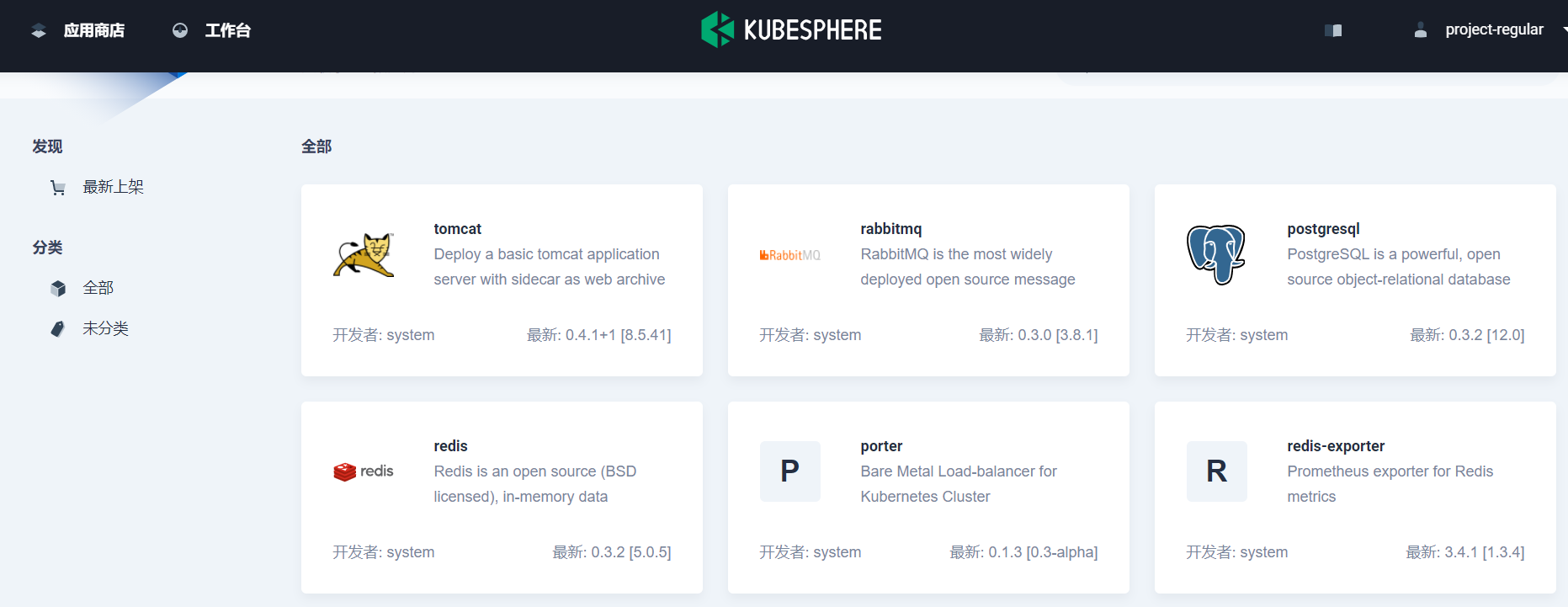Screen dimensions: 1568x607
Task: Open the postgresql app title
Action: 1323,229
